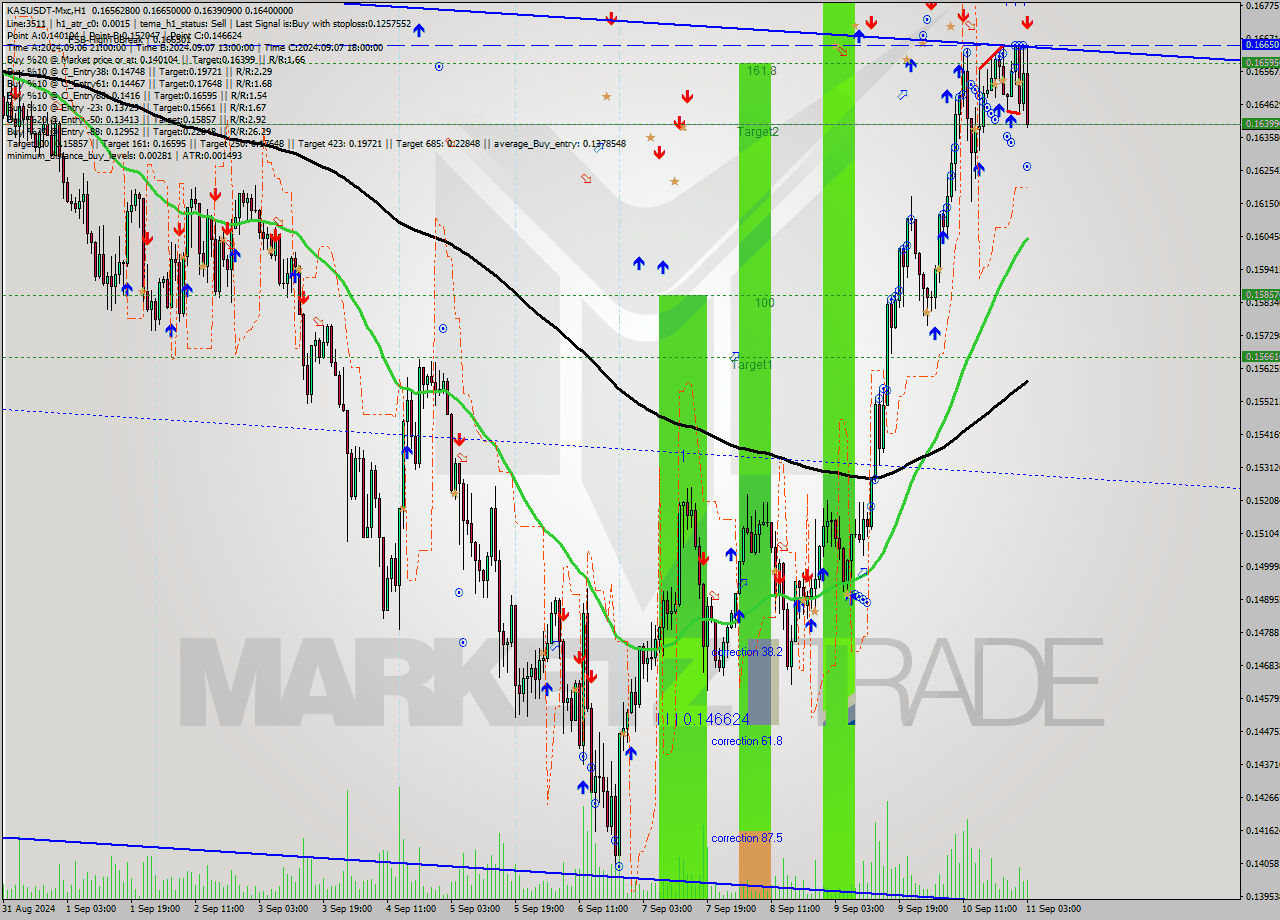Click the green 0.16595 price tag
This screenshot has height=920, width=1280.
(1260, 62)
